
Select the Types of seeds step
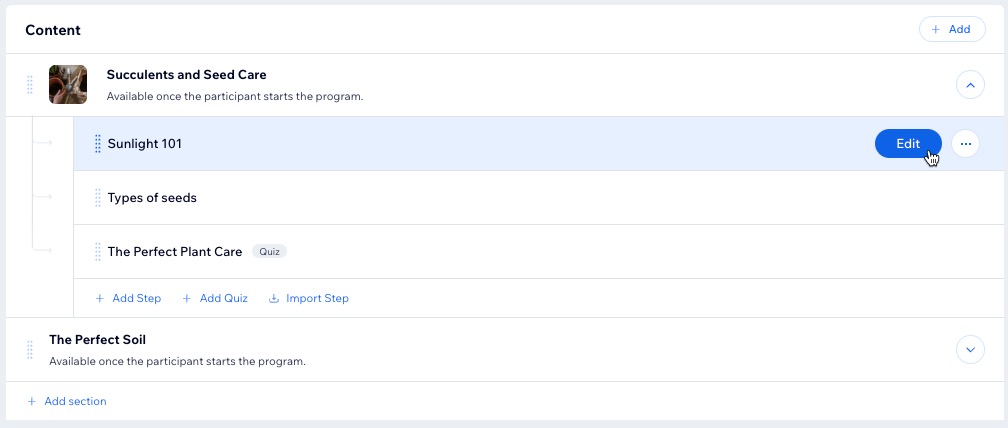(539, 198)
